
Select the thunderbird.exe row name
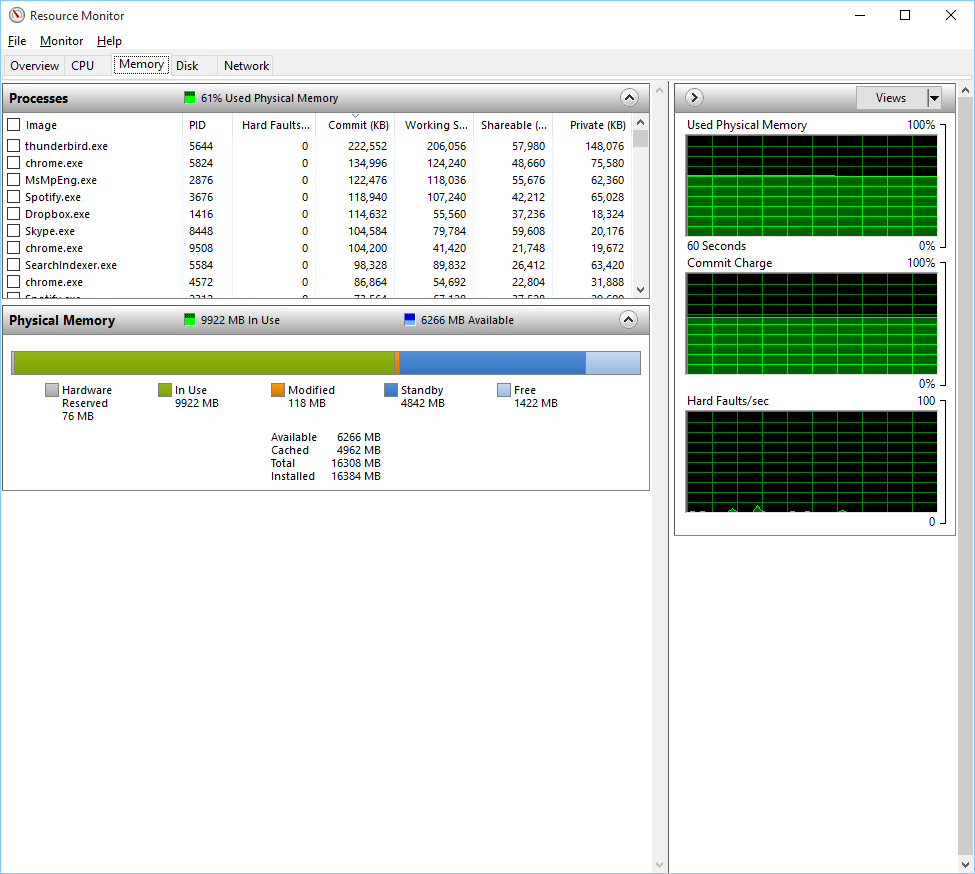tap(66, 146)
